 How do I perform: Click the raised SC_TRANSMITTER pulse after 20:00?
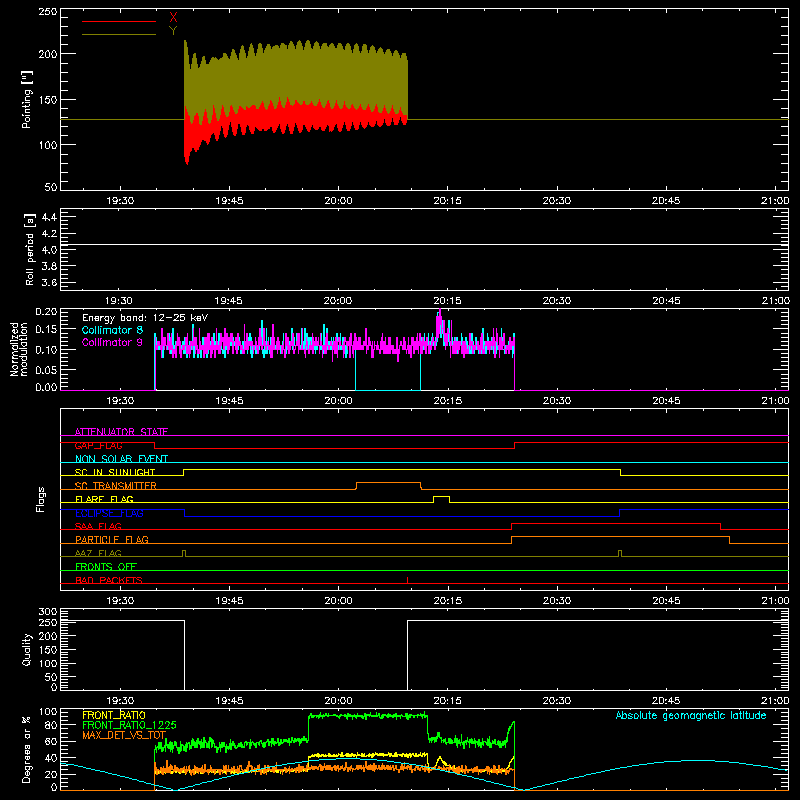(x=388, y=483)
